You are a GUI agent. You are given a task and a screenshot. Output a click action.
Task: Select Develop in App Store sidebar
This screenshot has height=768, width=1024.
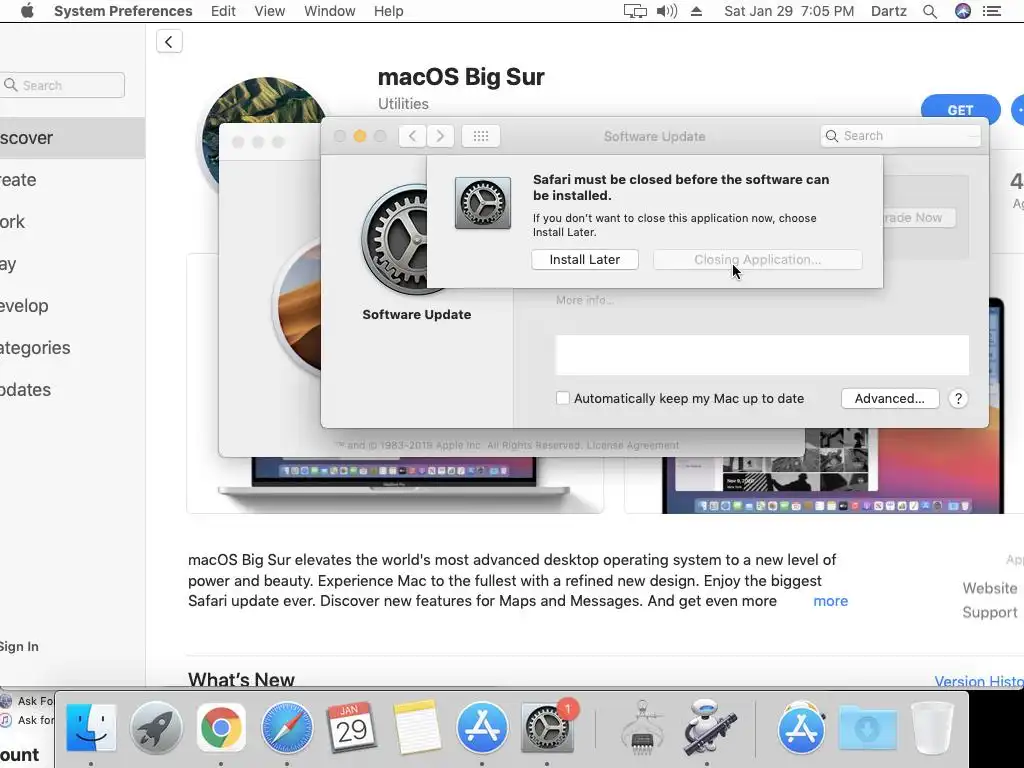coord(72,306)
